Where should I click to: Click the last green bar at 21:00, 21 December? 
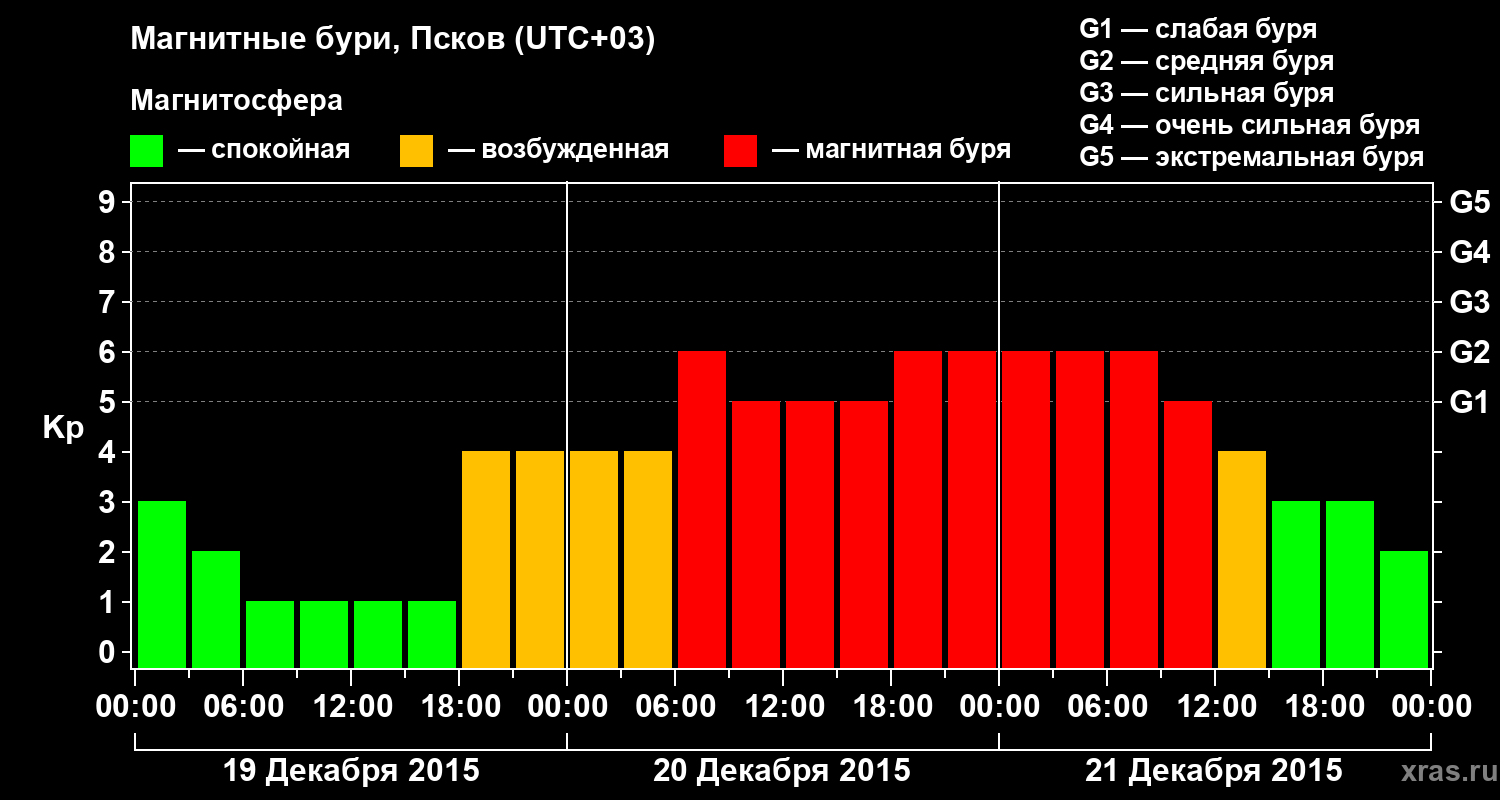click(x=1404, y=609)
